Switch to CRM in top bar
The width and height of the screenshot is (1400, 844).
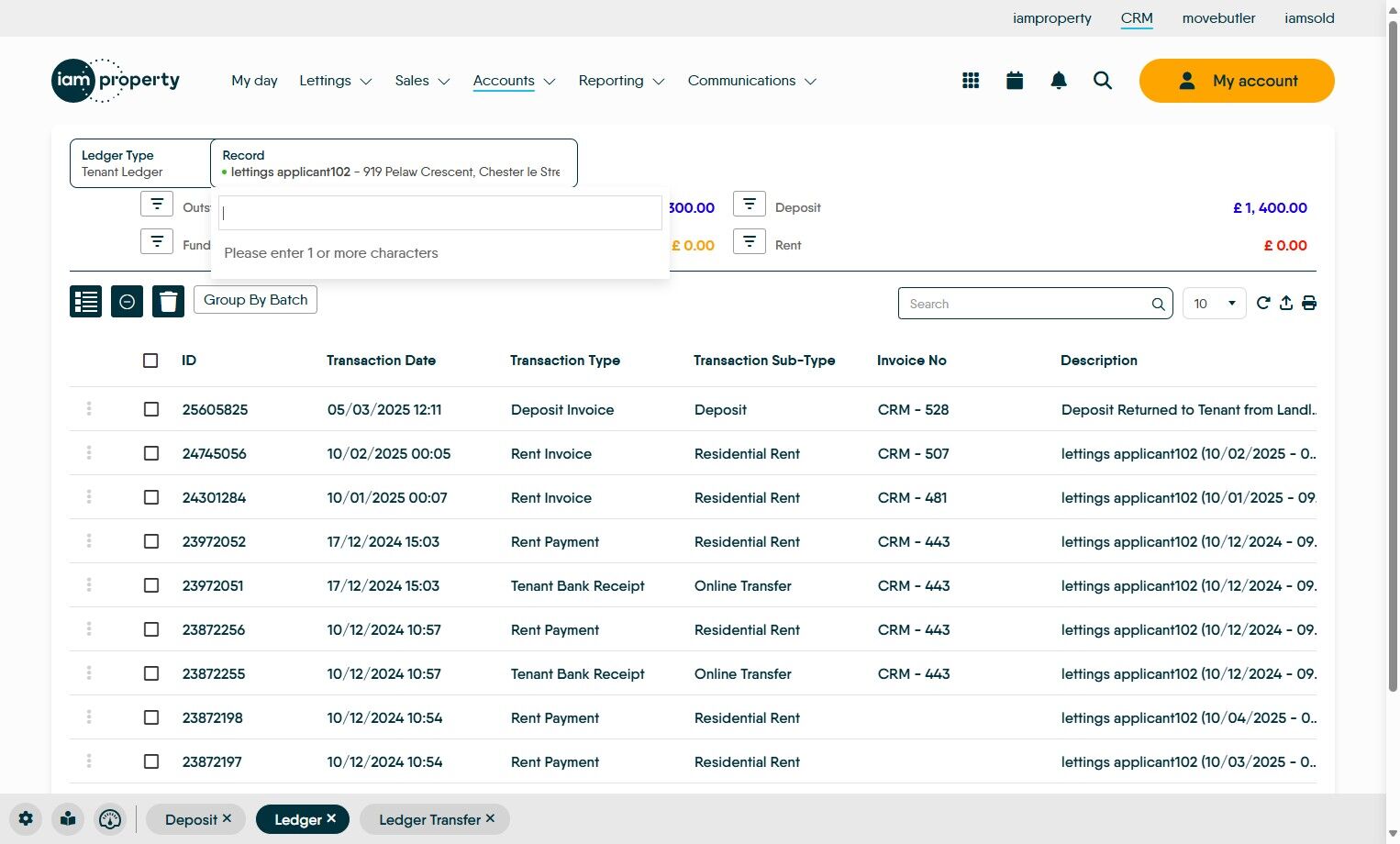[1137, 18]
